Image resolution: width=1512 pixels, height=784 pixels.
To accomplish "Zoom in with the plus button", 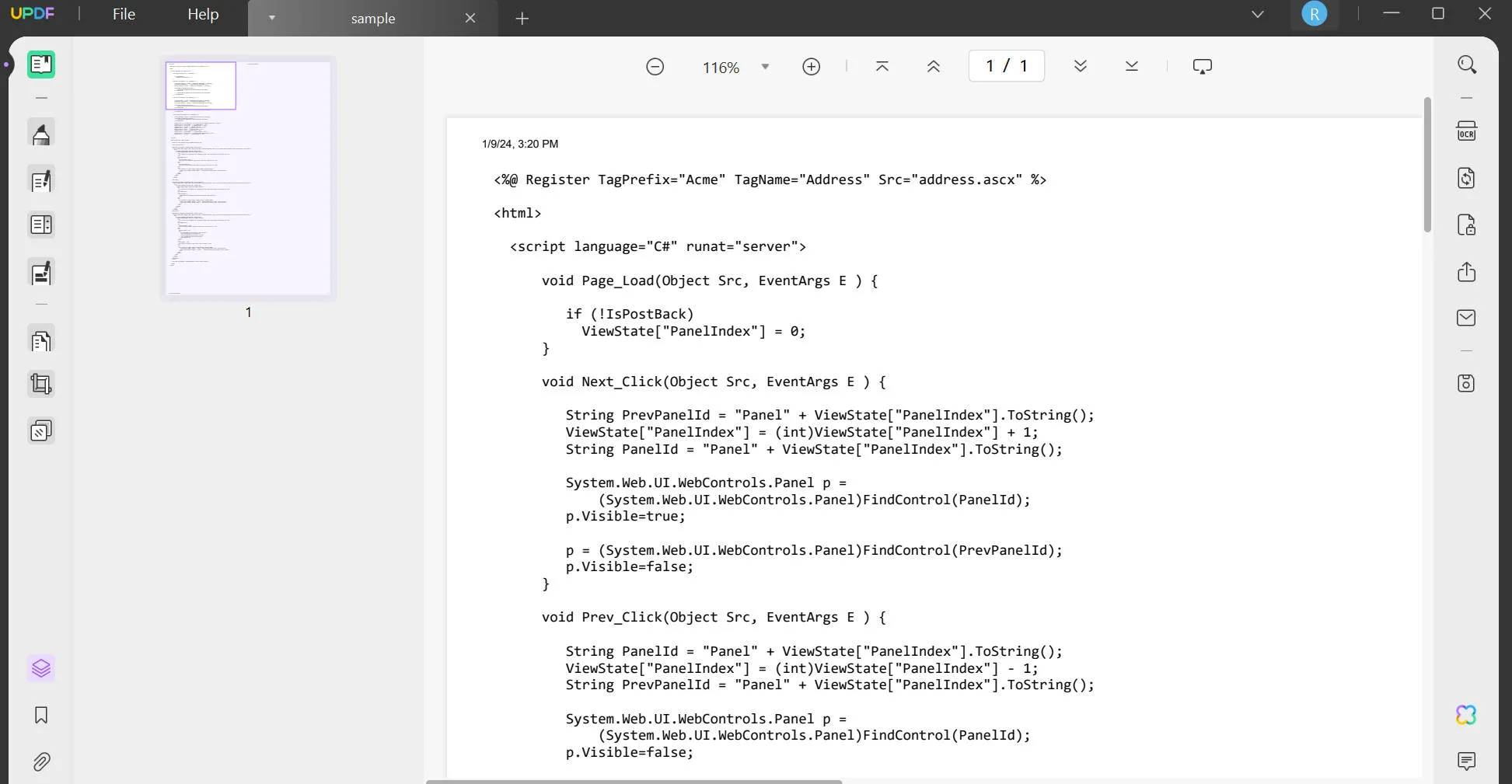I will point(811,67).
